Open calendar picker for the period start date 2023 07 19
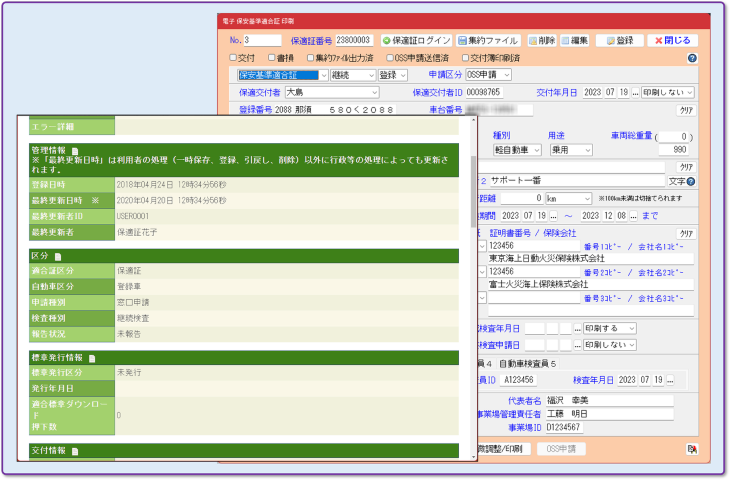This screenshot has width=730, height=480. (553, 216)
